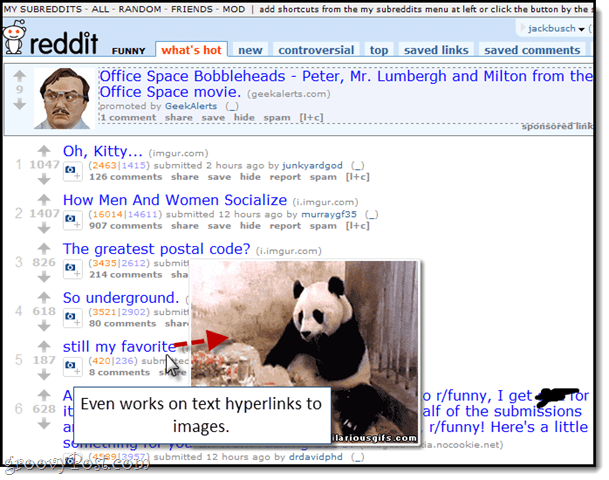This screenshot has width=609, height=480.
Task: Expand image preview for 'So underground.'
Action: tap(73, 318)
